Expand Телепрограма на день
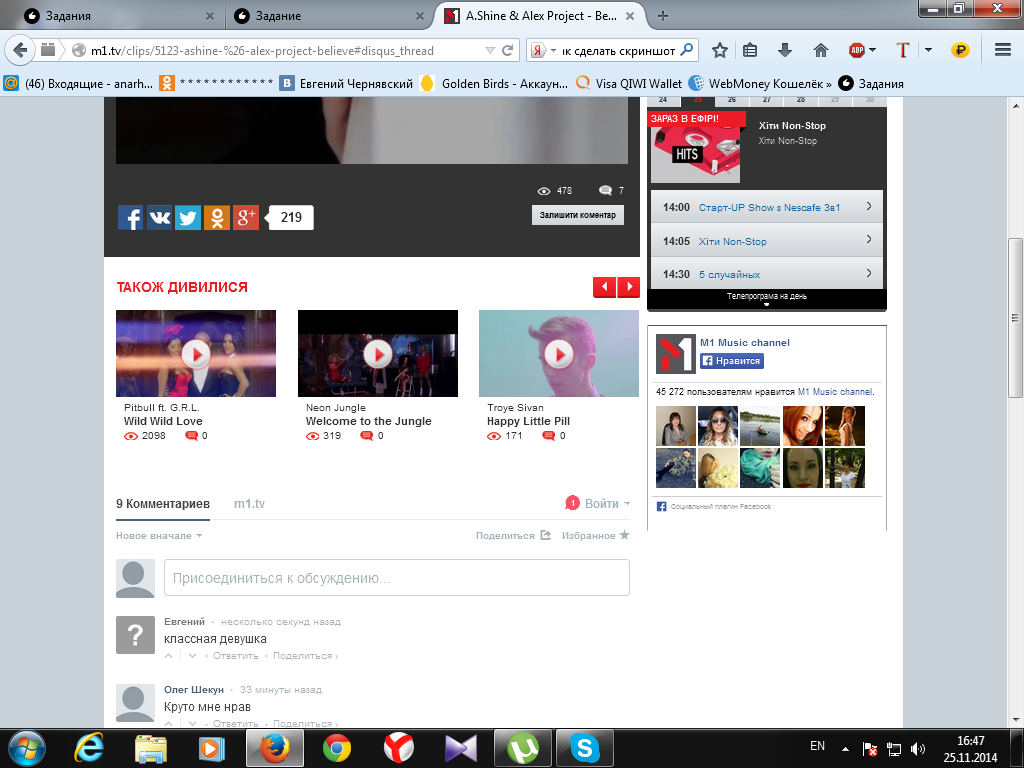This screenshot has width=1024, height=768. [x=767, y=297]
